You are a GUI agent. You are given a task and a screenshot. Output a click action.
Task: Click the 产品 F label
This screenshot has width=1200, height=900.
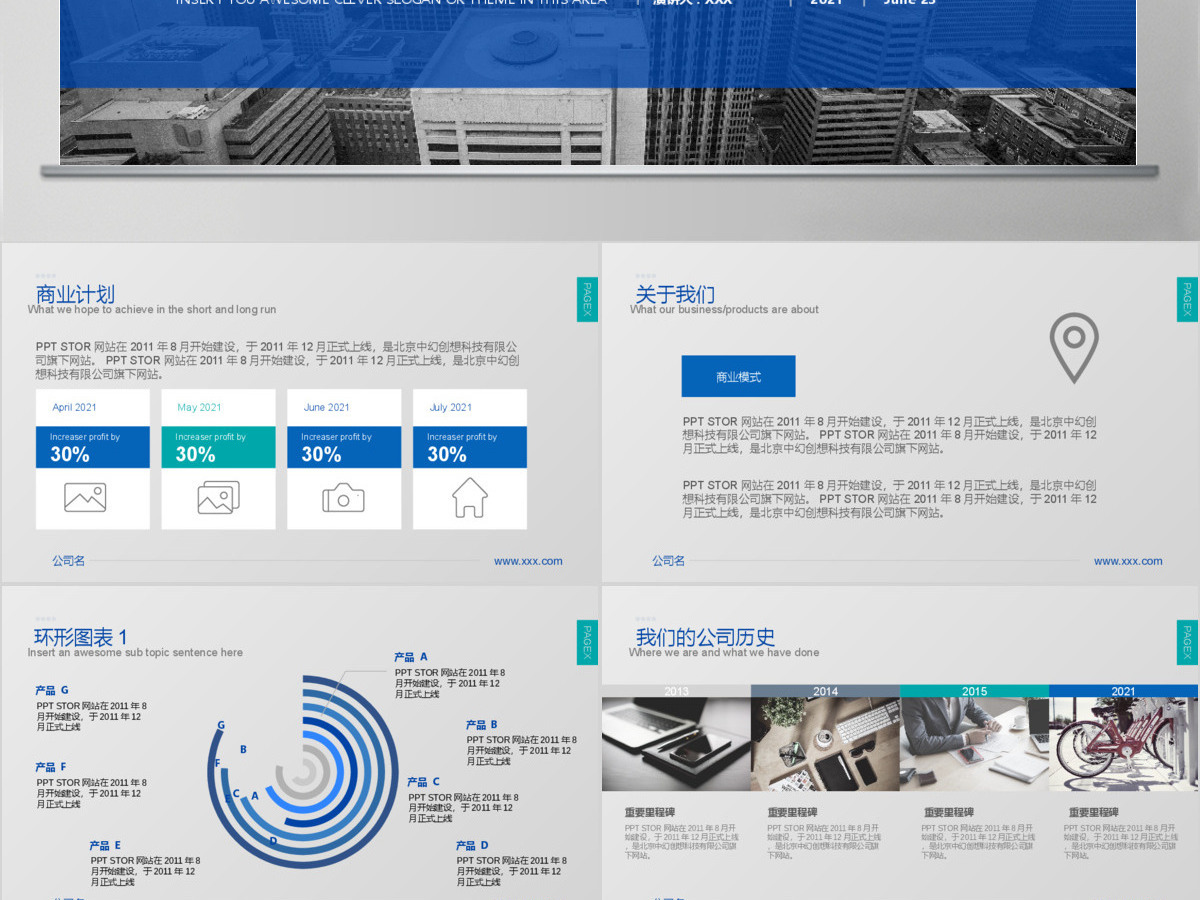coord(51,768)
